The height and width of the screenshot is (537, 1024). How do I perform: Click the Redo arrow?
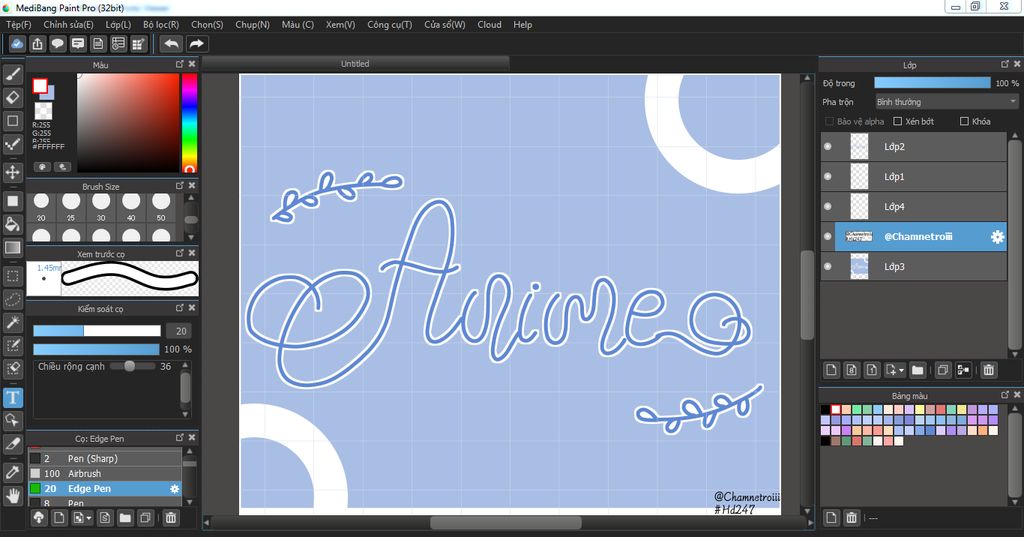click(x=196, y=44)
